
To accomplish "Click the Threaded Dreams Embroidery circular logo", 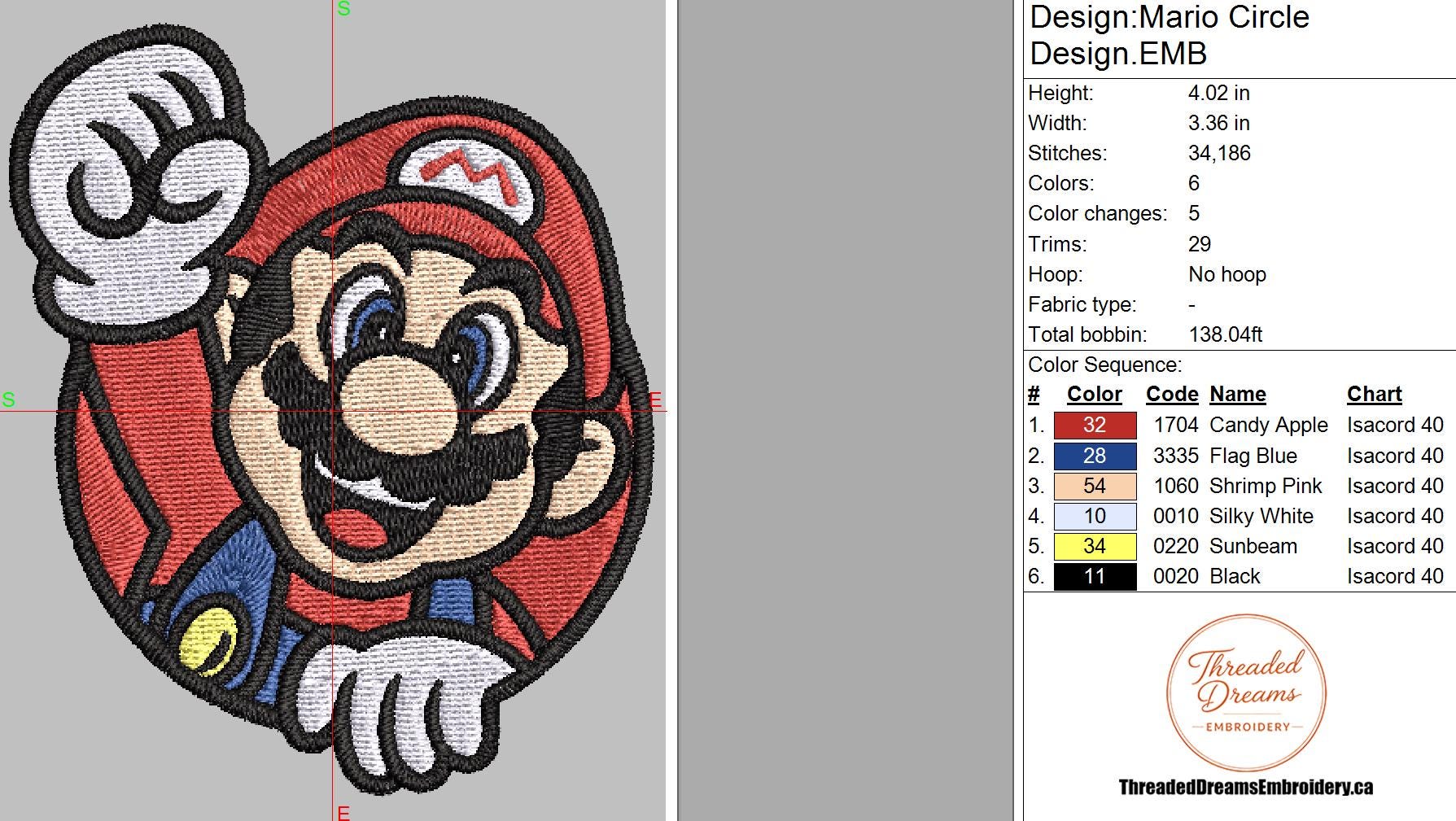I will click(1246, 692).
